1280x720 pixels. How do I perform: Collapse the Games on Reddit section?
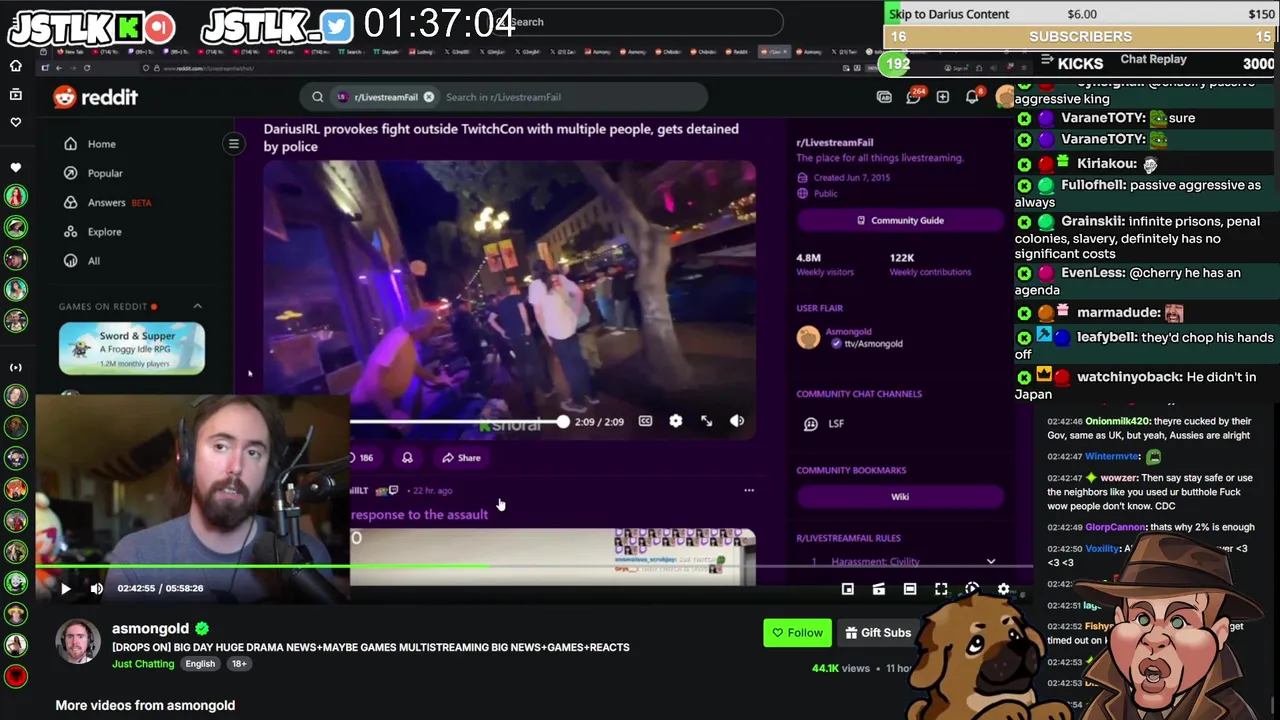click(197, 306)
